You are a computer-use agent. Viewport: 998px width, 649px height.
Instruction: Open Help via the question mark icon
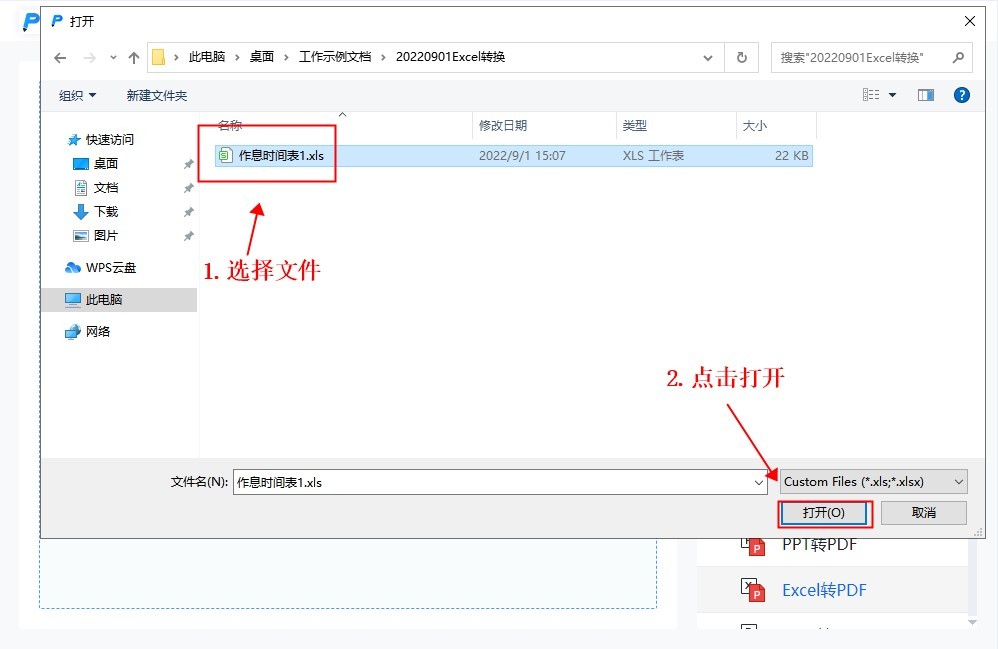(x=961, y=95)
